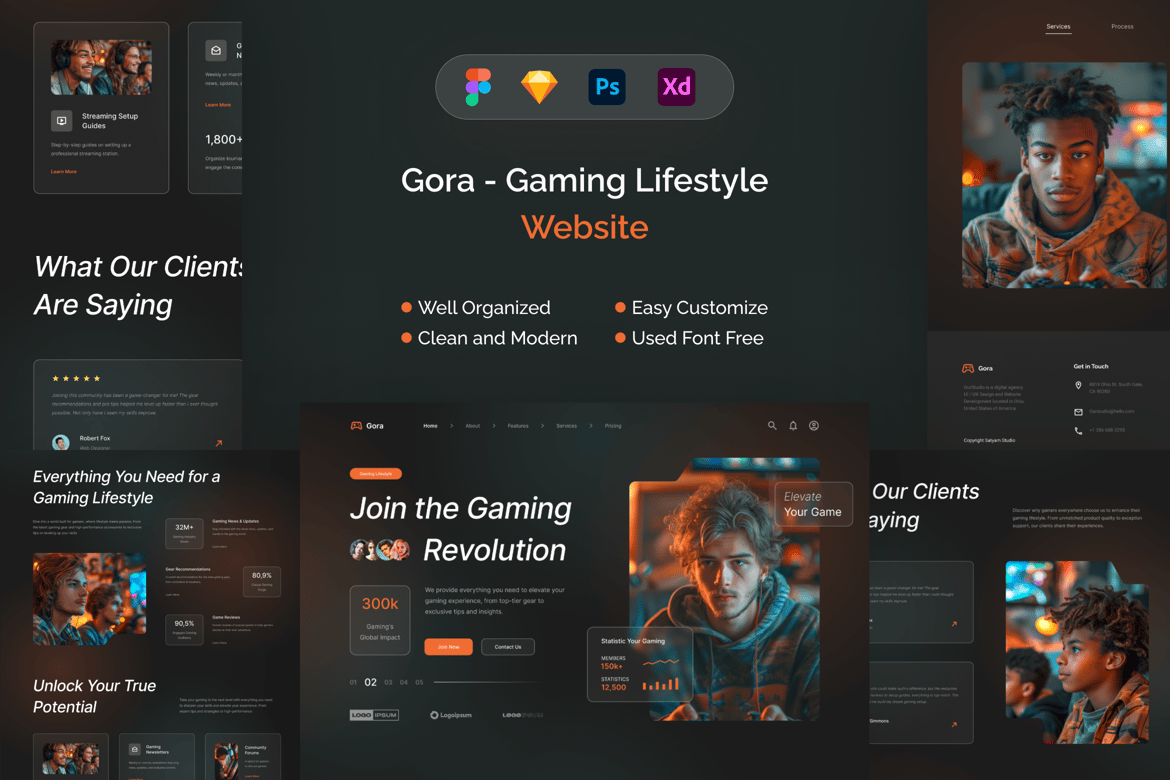Click the five-star rating row

(76, 378)
